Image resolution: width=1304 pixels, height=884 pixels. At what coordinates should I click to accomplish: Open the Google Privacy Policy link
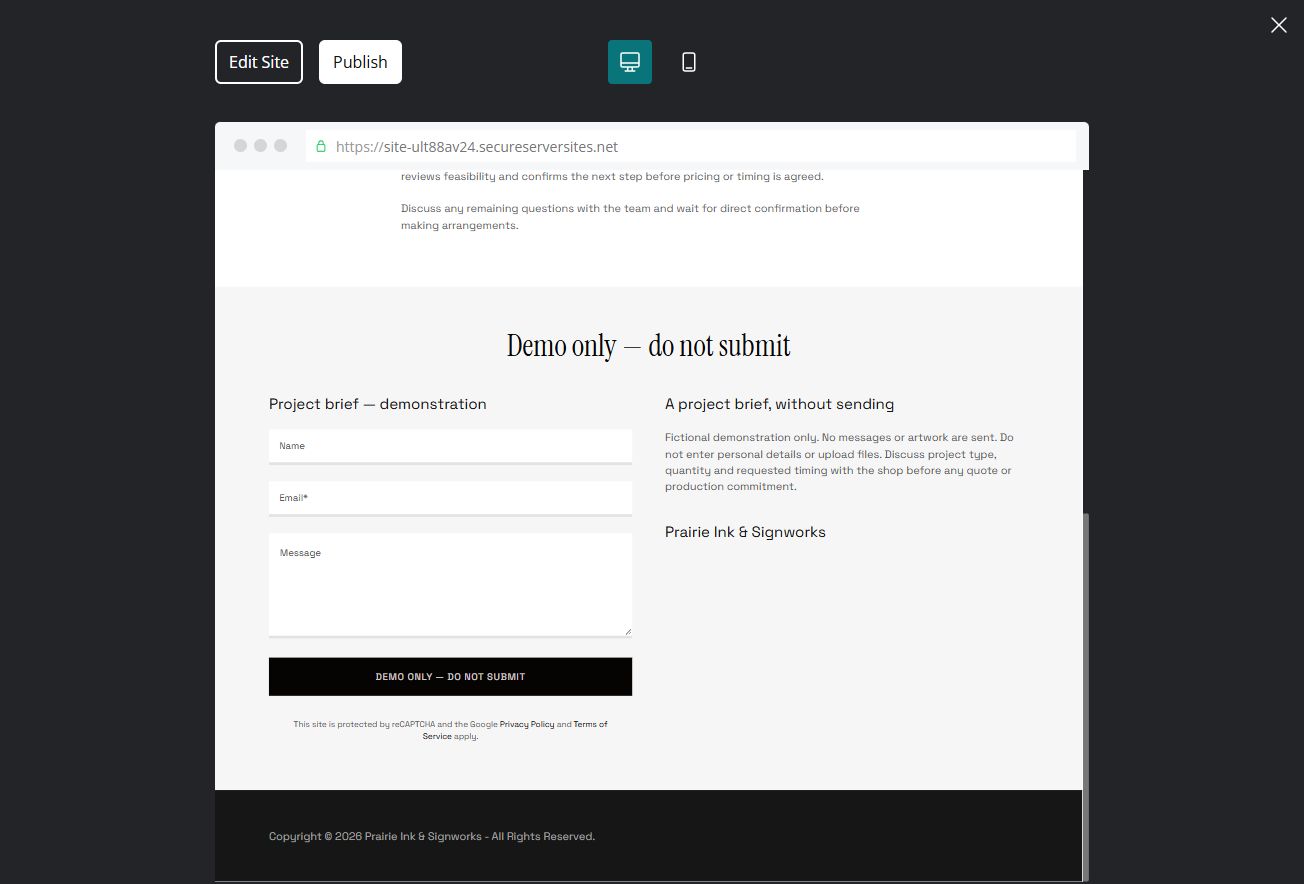pyautogui.click(x=527, y=724)
